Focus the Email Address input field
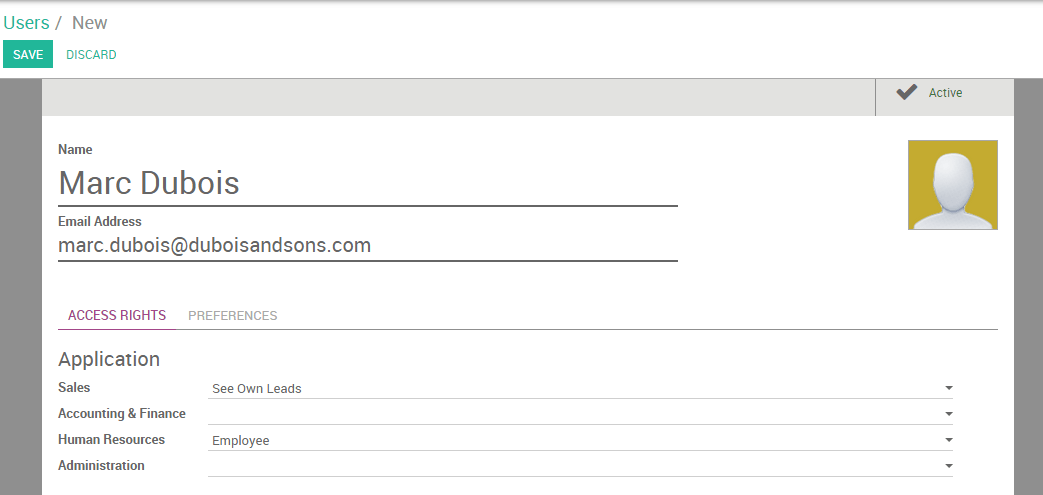Viewport: 1043px width, 495px height. [x=367, y=246]
